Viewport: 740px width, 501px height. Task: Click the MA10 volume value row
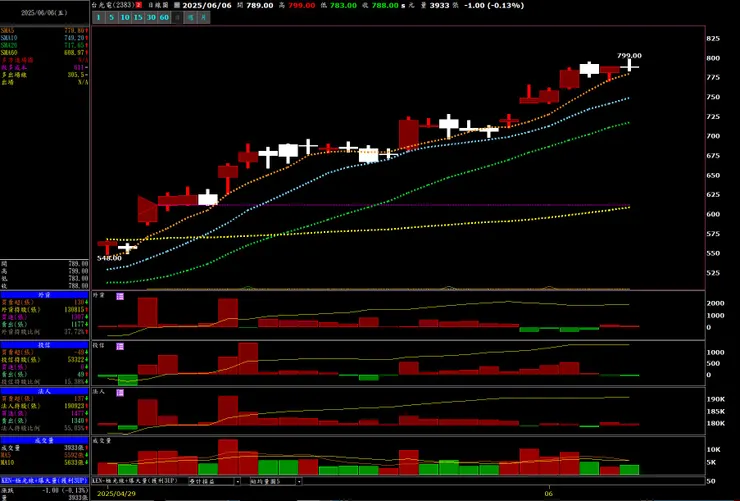(44, 463)
